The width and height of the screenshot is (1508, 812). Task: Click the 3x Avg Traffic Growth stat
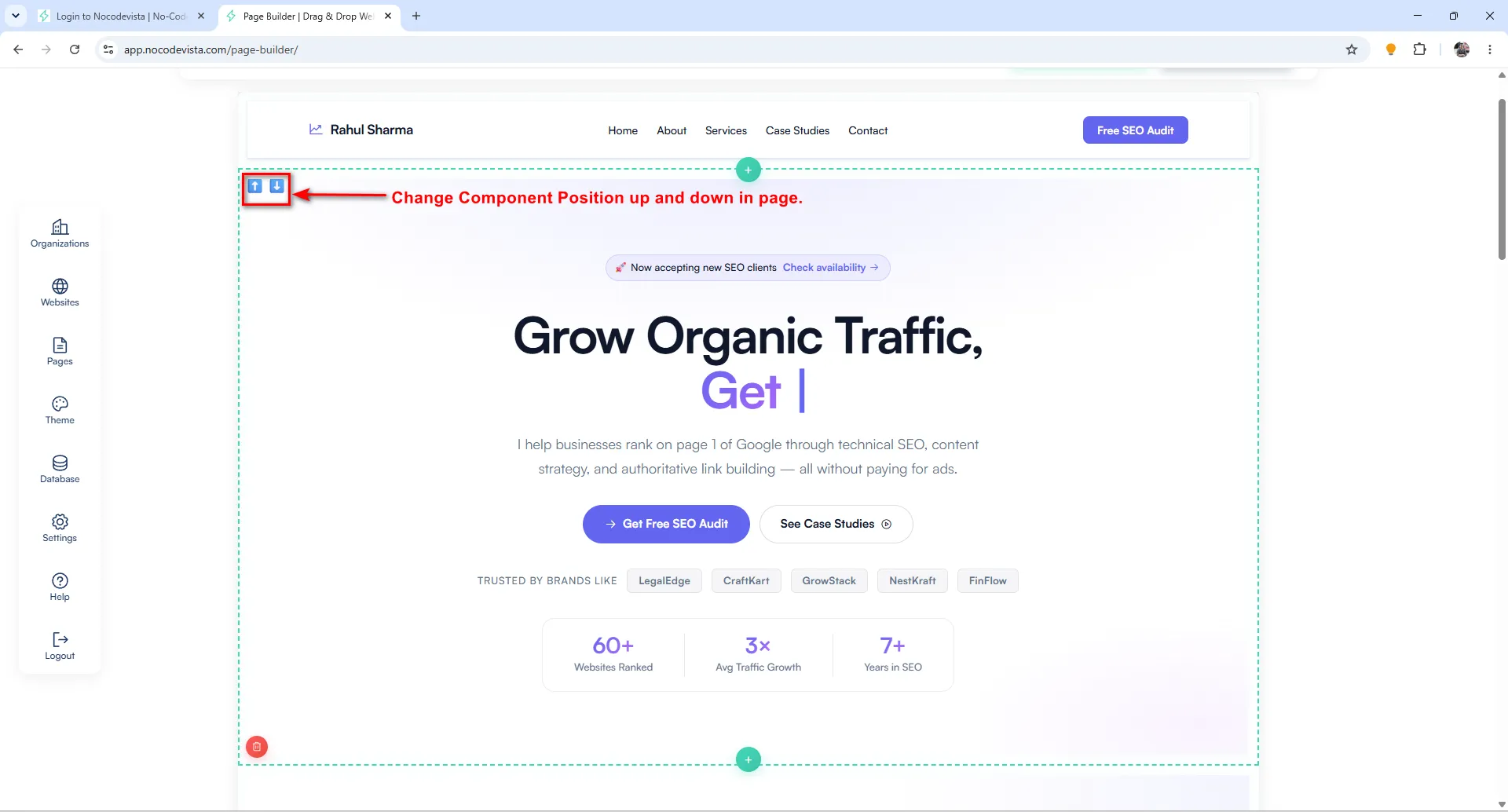click(758, 655)
